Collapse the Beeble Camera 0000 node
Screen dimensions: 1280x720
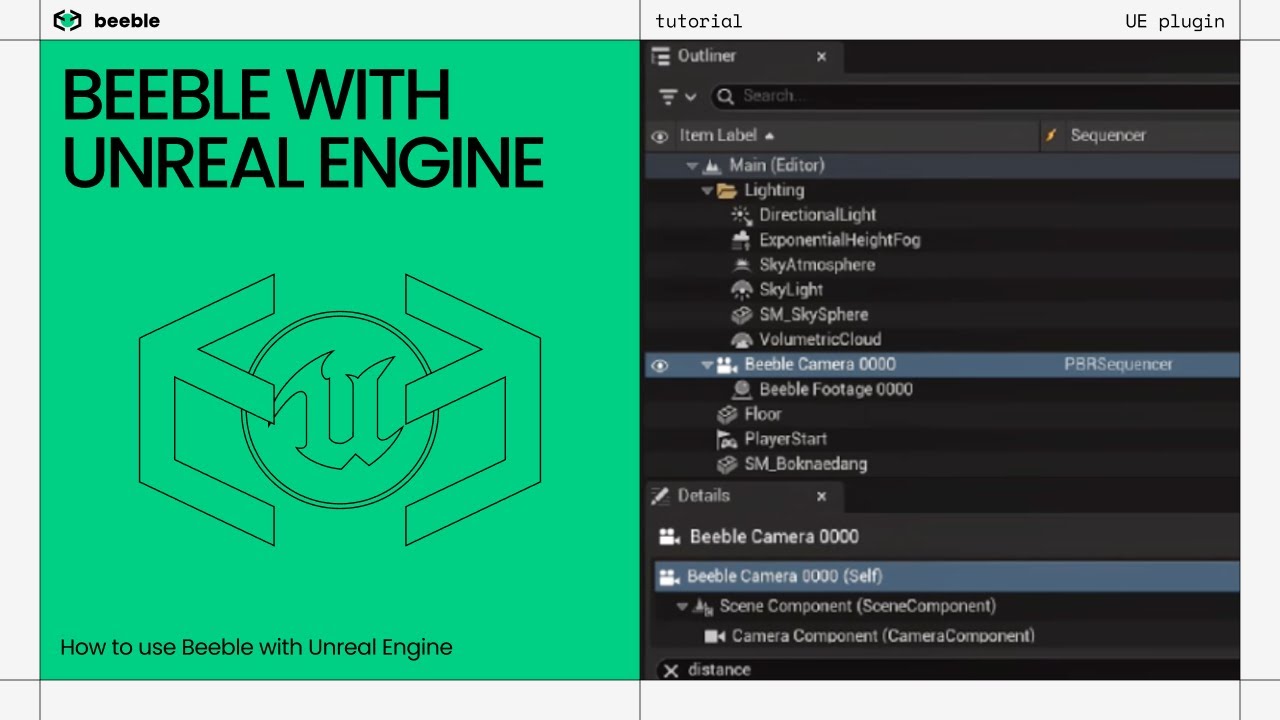(x=707, y=366)
